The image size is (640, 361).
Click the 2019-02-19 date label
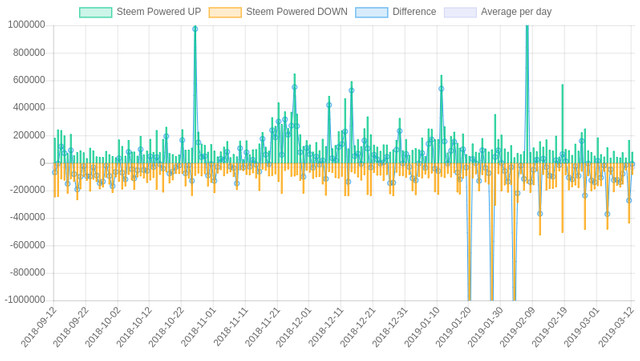tap(549, 327)
